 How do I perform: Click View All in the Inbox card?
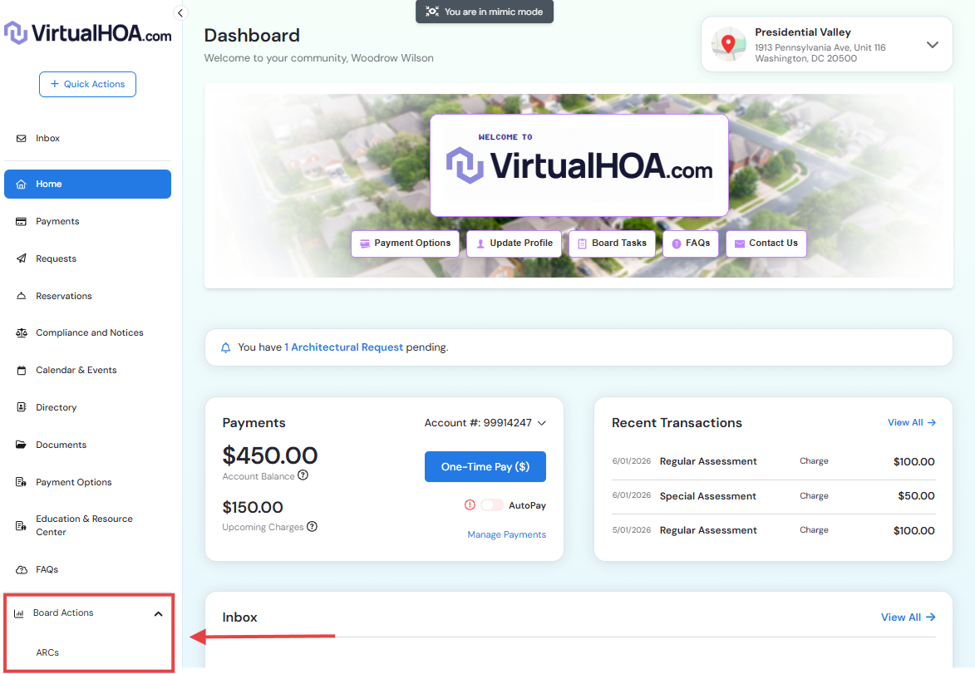[x=908, y=617]
